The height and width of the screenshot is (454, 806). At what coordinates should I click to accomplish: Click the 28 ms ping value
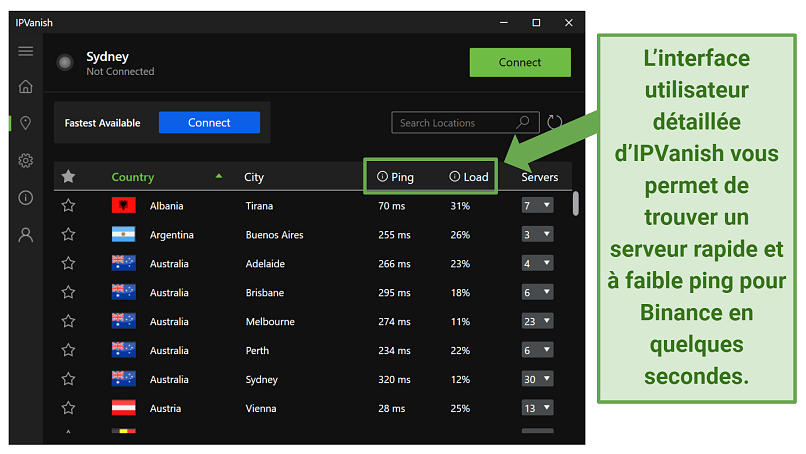point(392,408)
